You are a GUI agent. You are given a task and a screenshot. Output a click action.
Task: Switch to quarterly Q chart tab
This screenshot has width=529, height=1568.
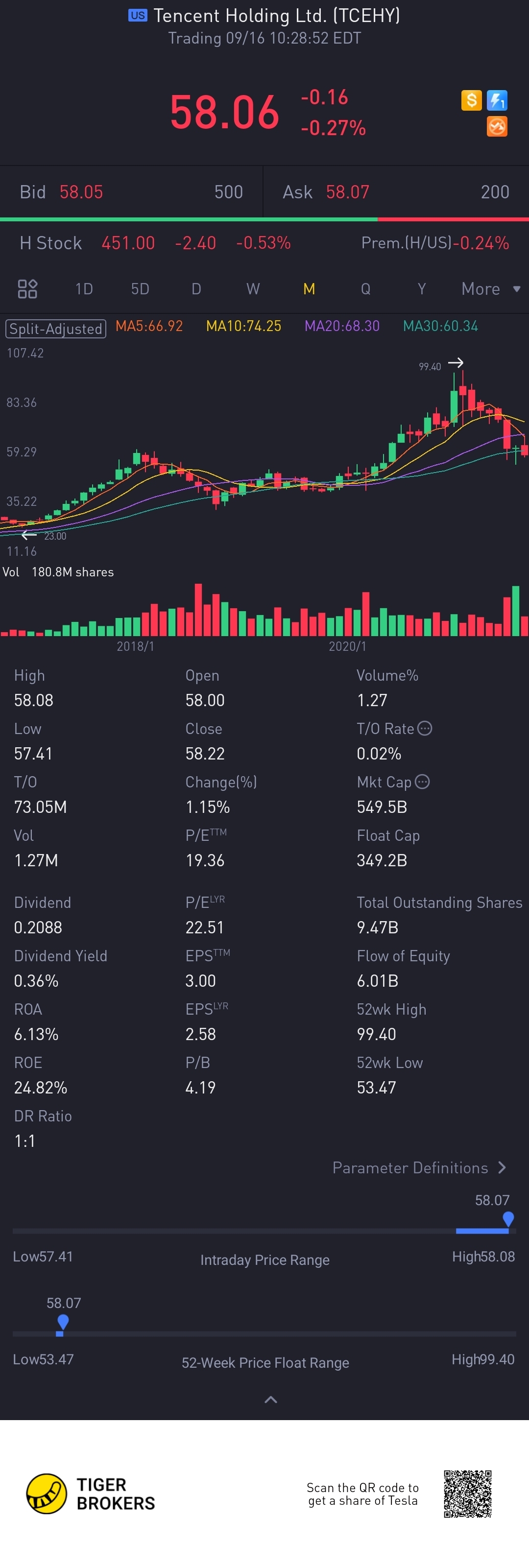pyautogui.click(x=365, y=288)
